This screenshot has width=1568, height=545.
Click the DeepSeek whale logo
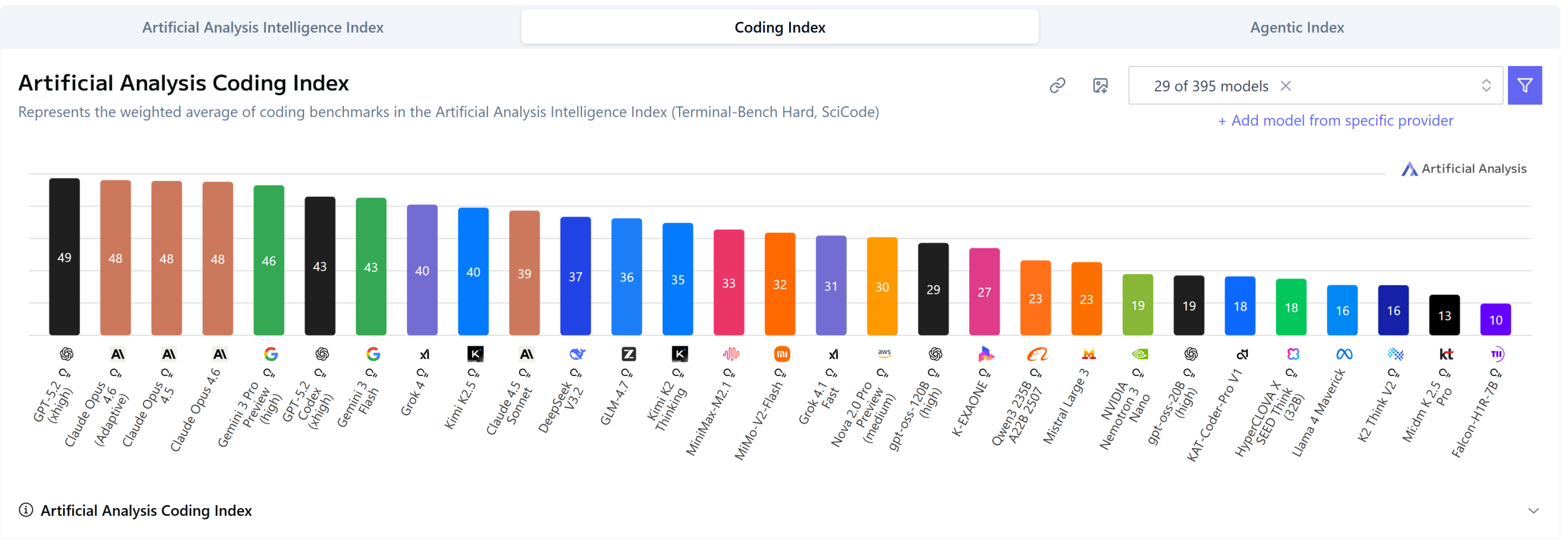pyautogui.click(x=577, y=354)
